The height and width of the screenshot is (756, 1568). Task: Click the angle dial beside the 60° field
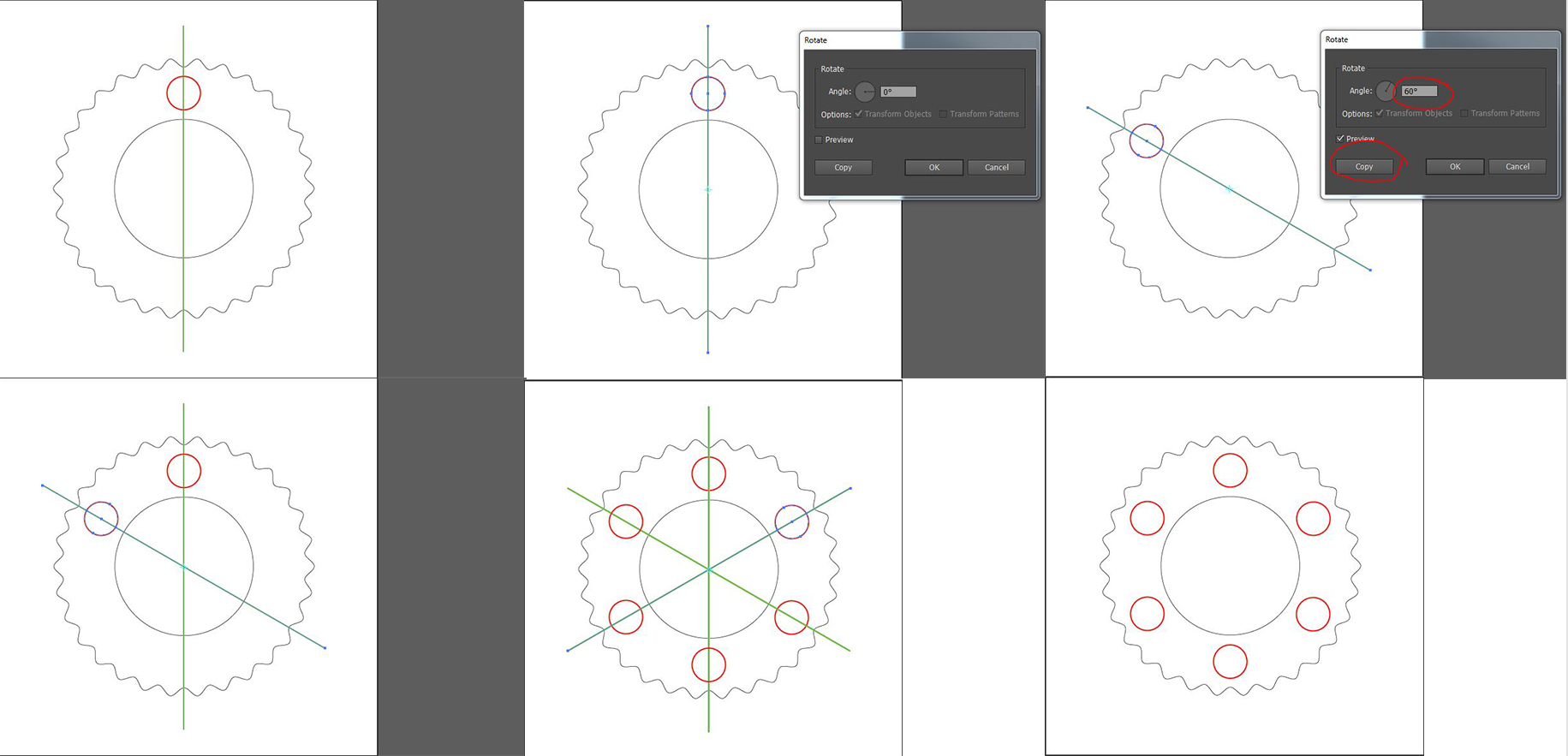point(1386,91)
